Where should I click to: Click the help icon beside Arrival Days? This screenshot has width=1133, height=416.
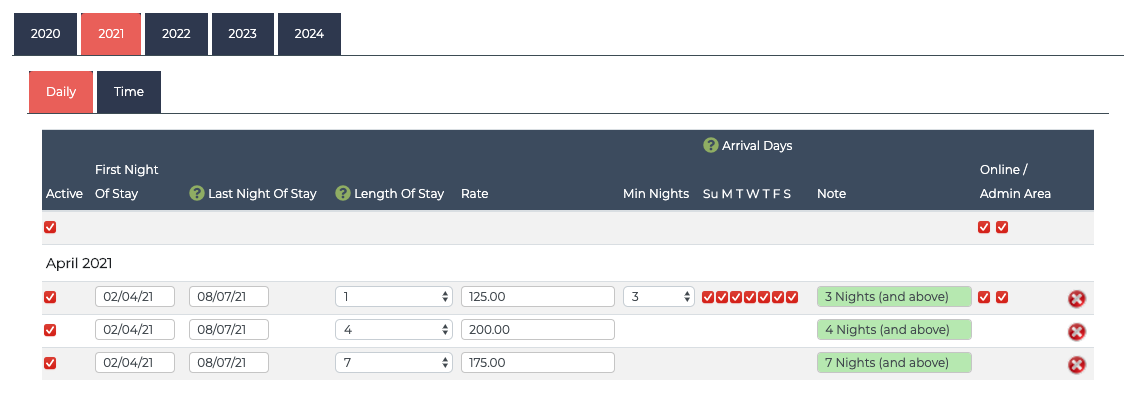711,145
